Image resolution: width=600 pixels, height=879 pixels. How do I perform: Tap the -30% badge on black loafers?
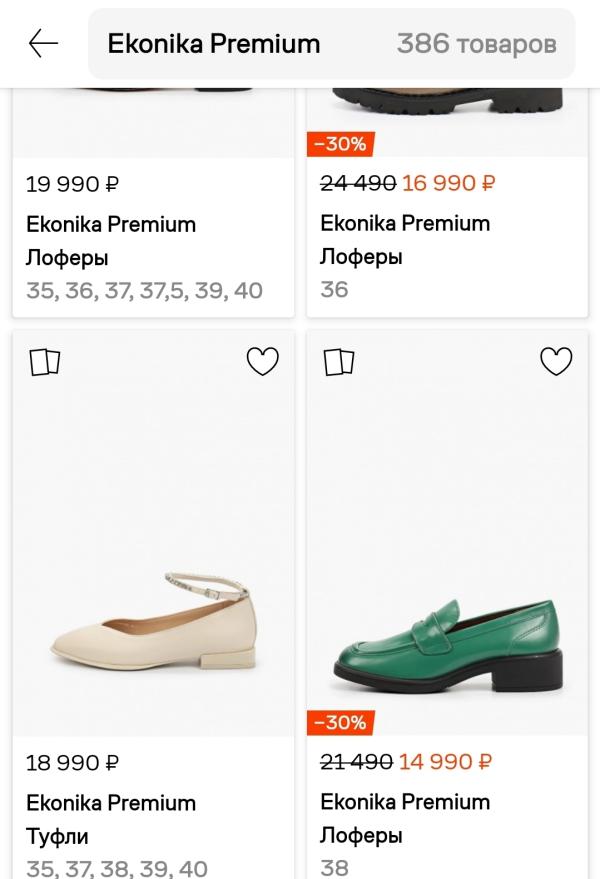pyautogui.click(x=340, y=144)
